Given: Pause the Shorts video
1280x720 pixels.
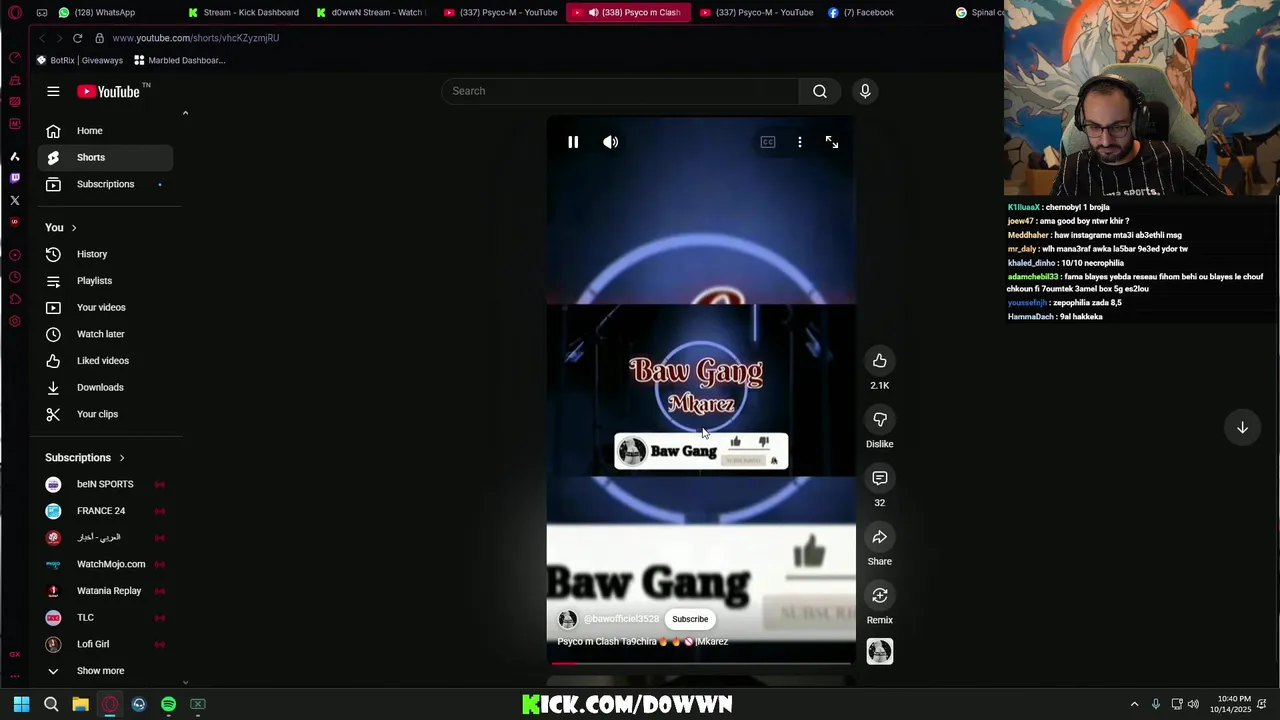Looking at the screenshot, I should click(573, 142).
